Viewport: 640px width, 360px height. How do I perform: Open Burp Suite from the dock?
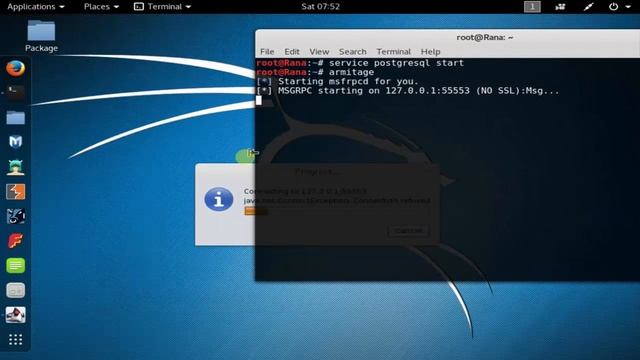tap(16, 191)
